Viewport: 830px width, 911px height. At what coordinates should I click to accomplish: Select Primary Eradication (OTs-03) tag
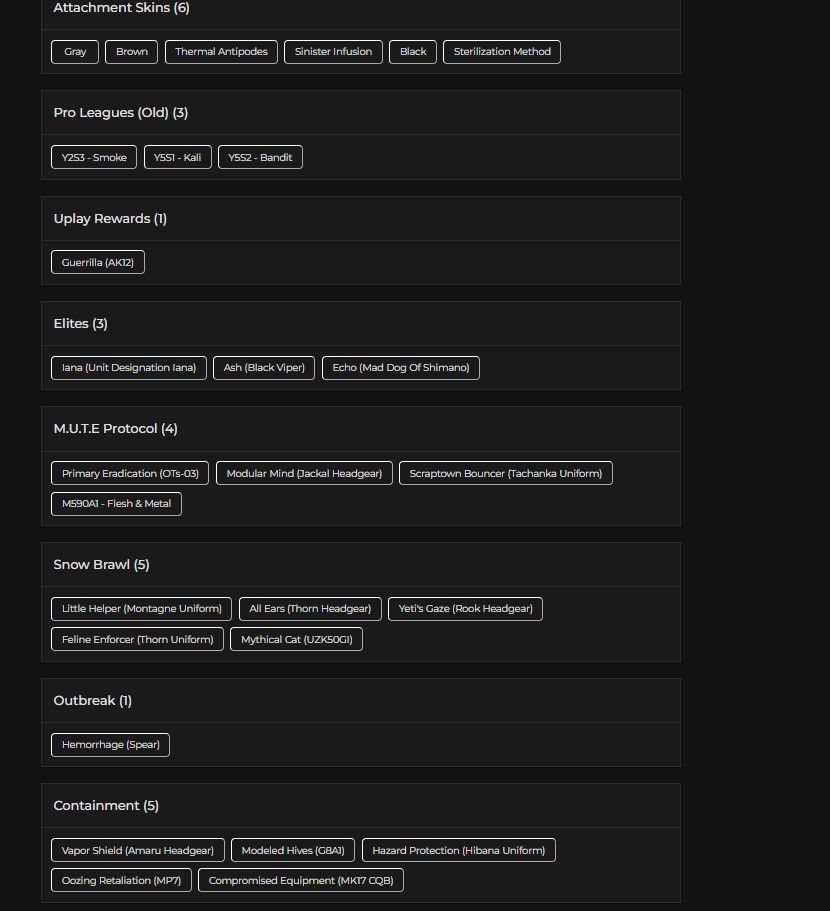pos(130,473)
